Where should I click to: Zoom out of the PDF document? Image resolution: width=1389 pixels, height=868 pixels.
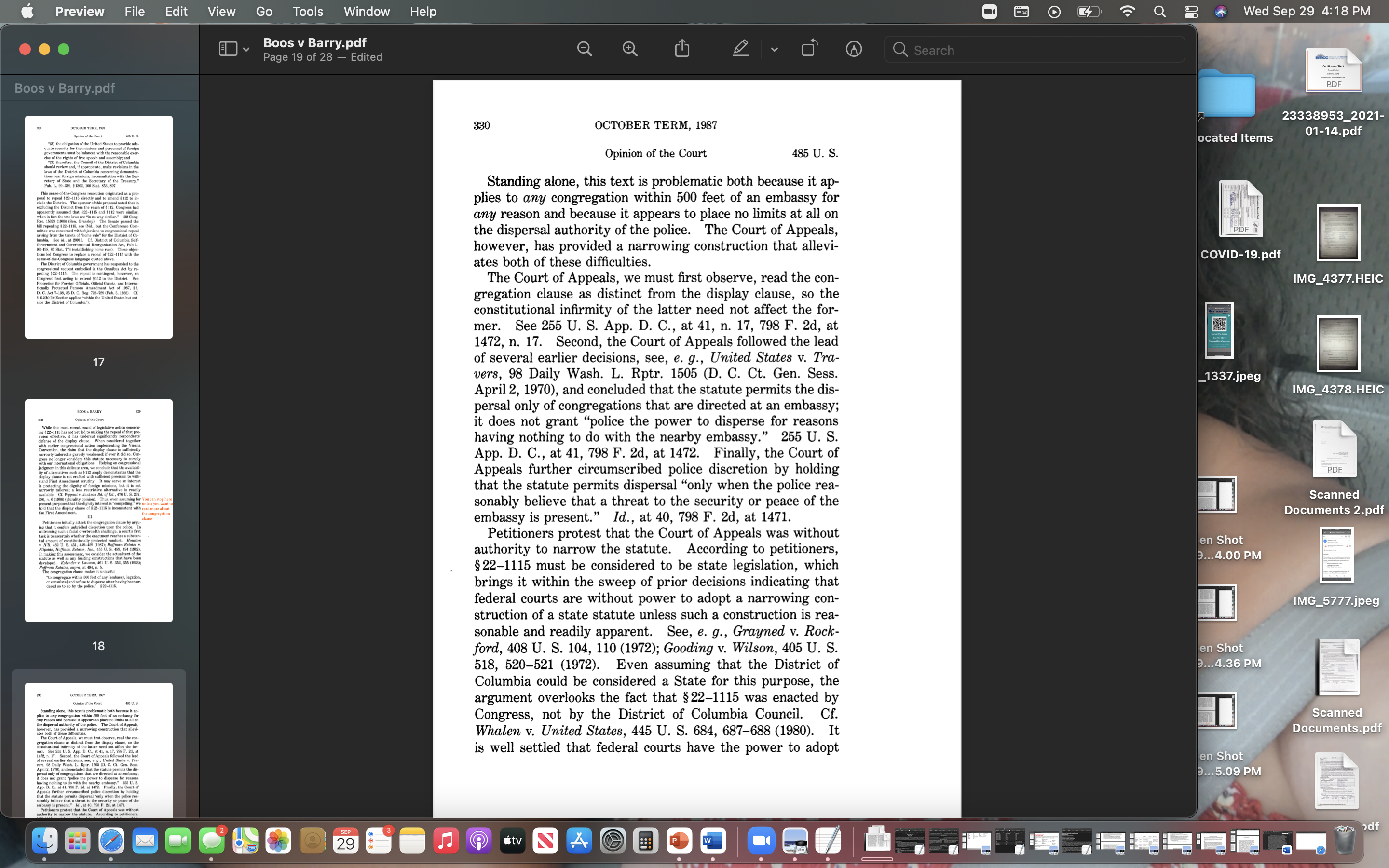coord(585,49)
